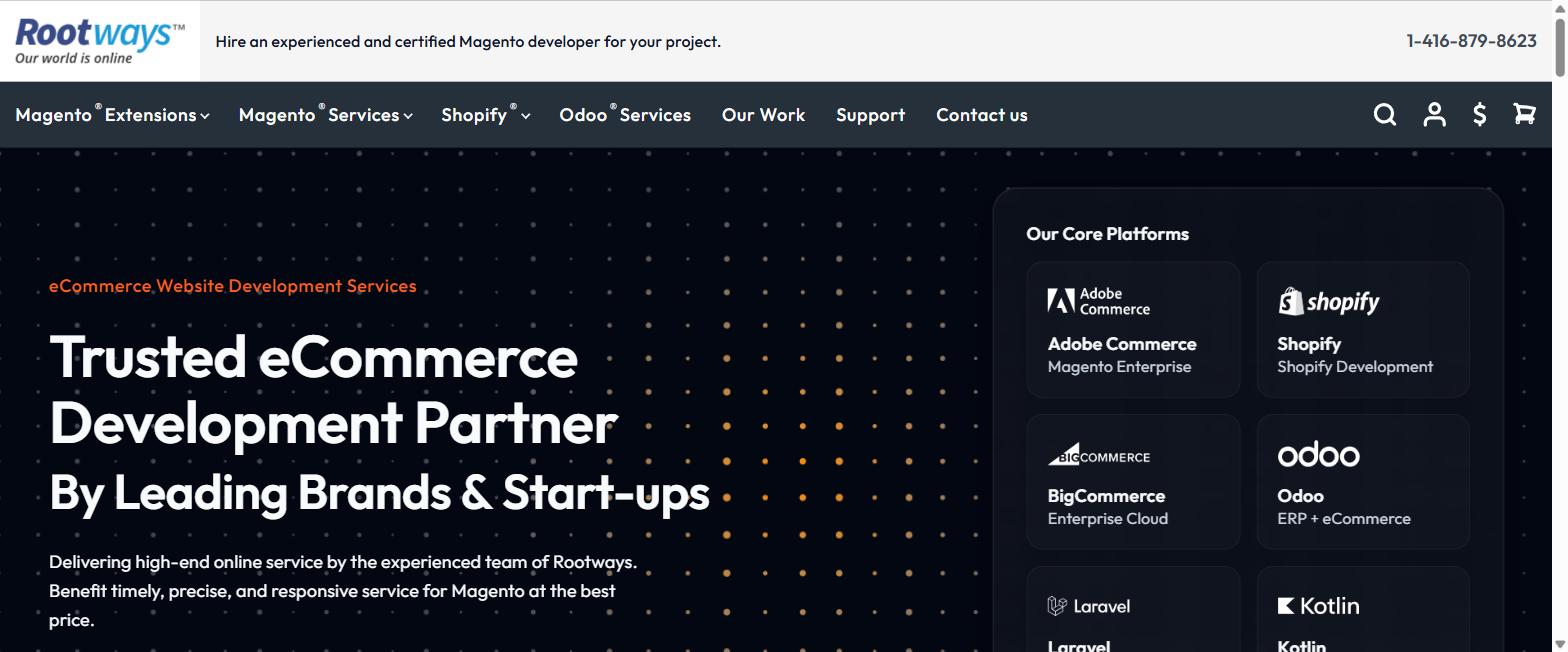
Task: Click the 'Our Core Platforms' heading
Action: [1107, 234]
